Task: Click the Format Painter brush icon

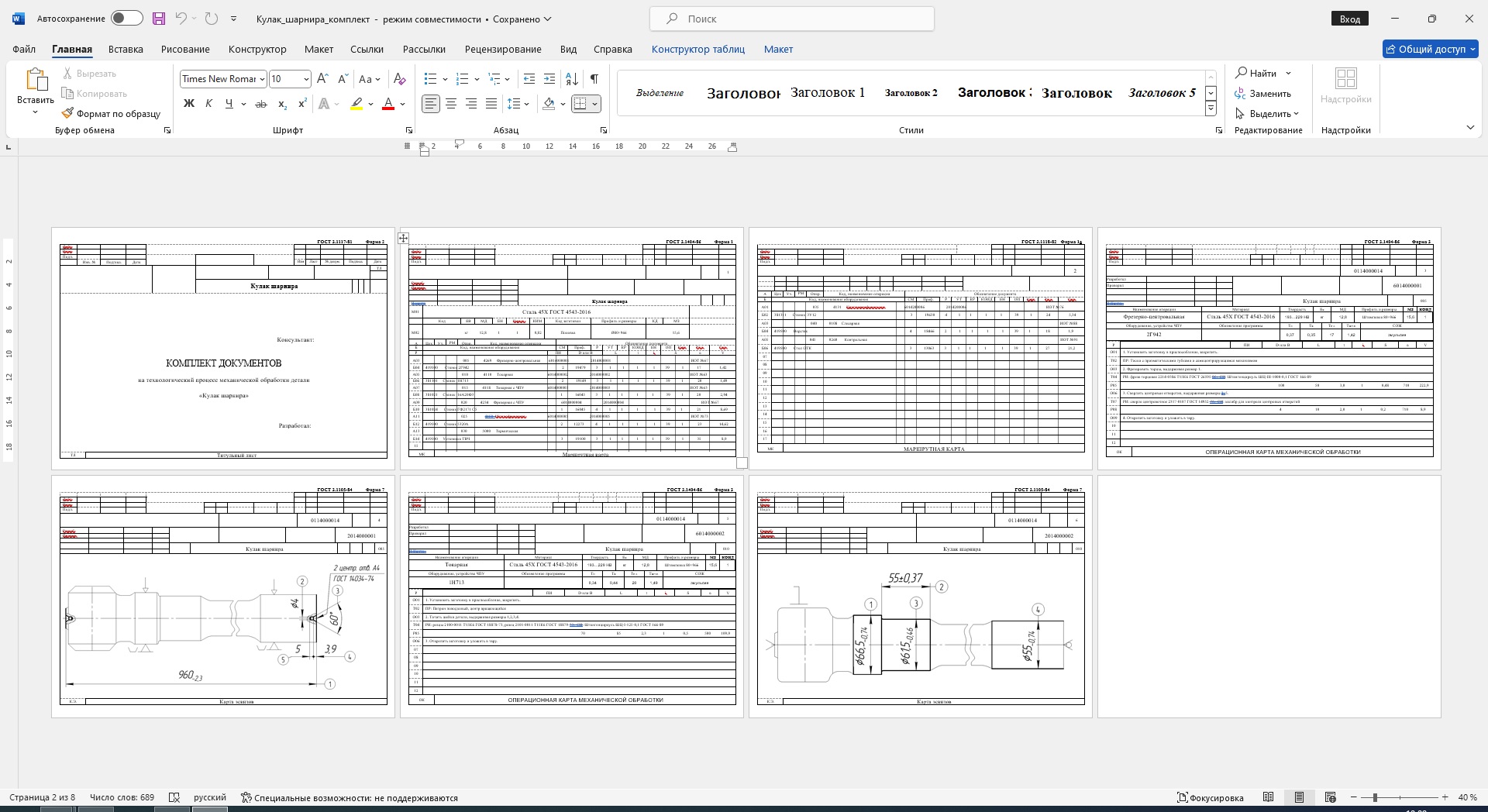Action: pyautogui.click(x=68, y=113)
